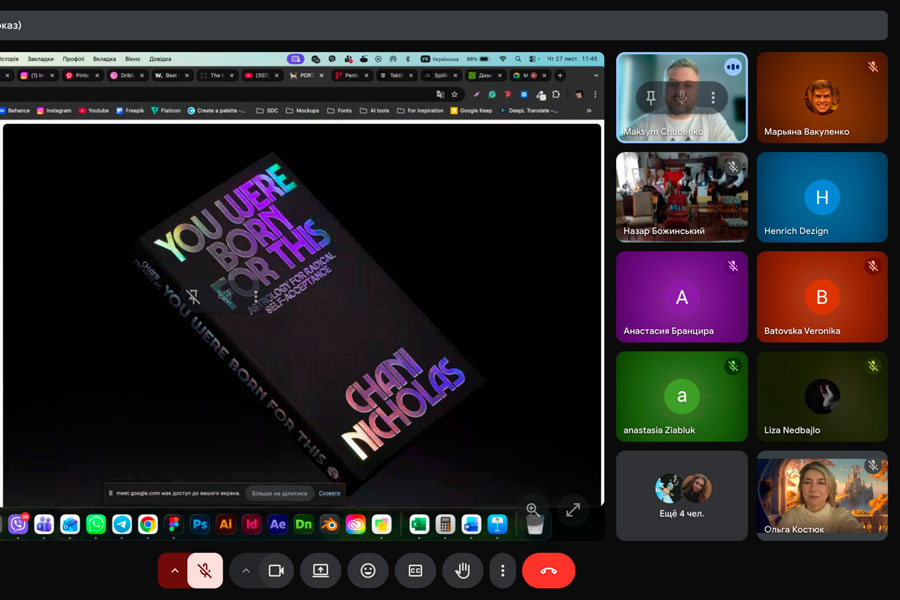This screenshot has height=600, width=900.
Task: Expand shared screen to fullscreen
Action: click(573, 509)
